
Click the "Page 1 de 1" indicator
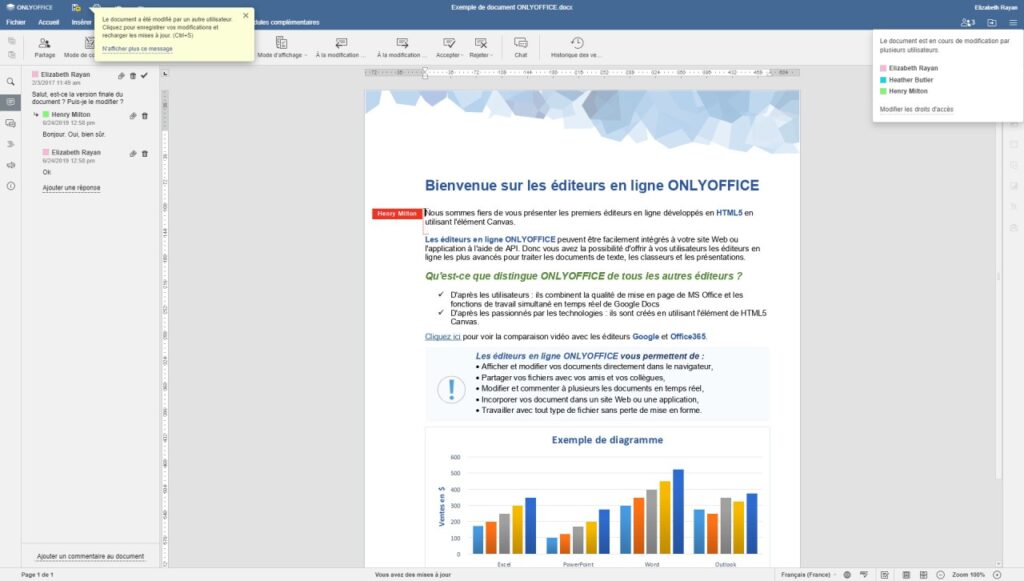[37, 574]
